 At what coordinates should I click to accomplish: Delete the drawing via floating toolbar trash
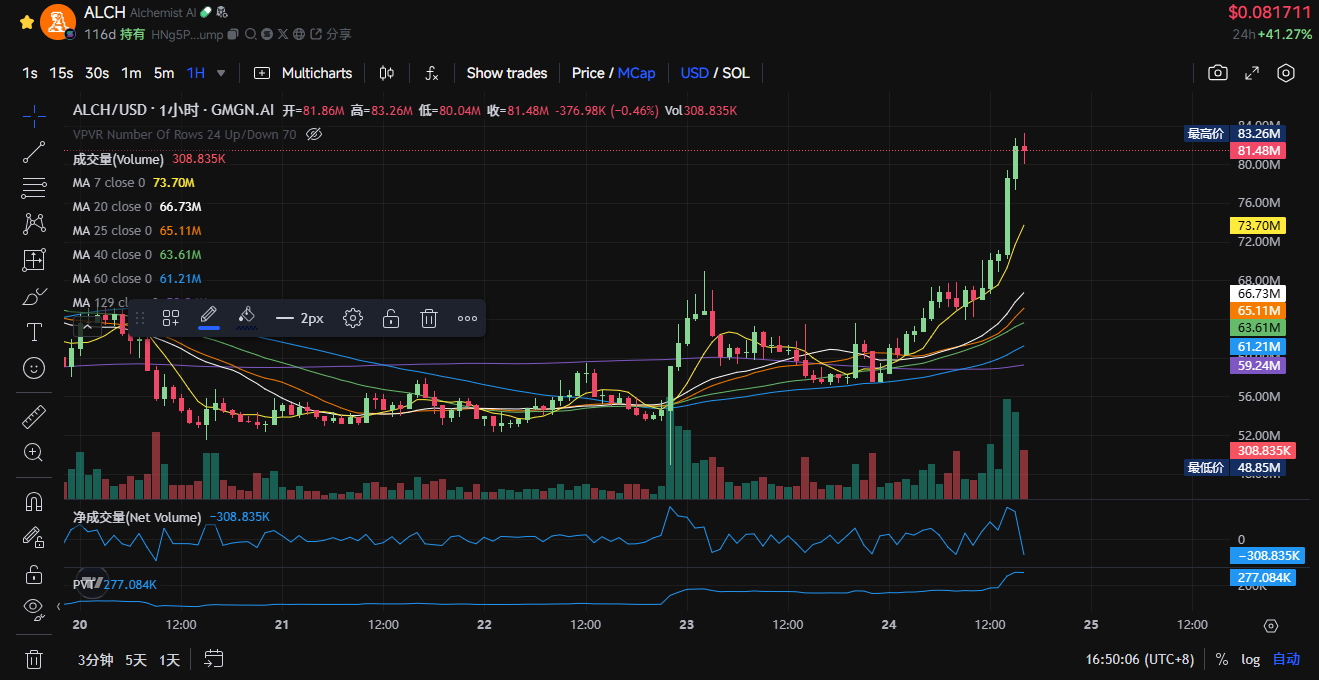429,318
